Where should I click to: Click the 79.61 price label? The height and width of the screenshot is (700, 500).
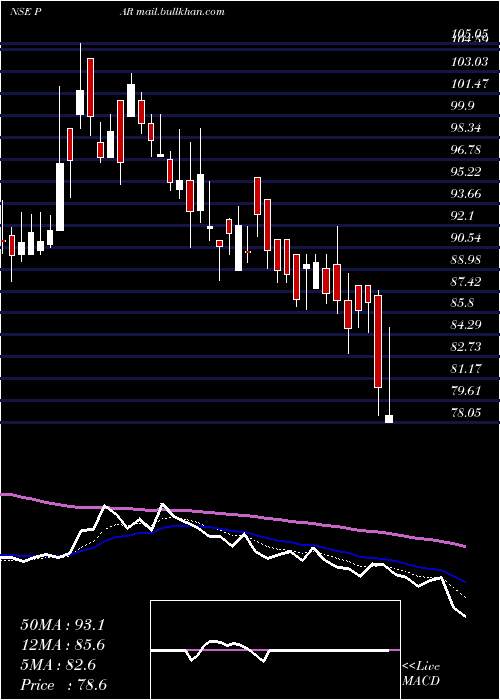(466, 391)
